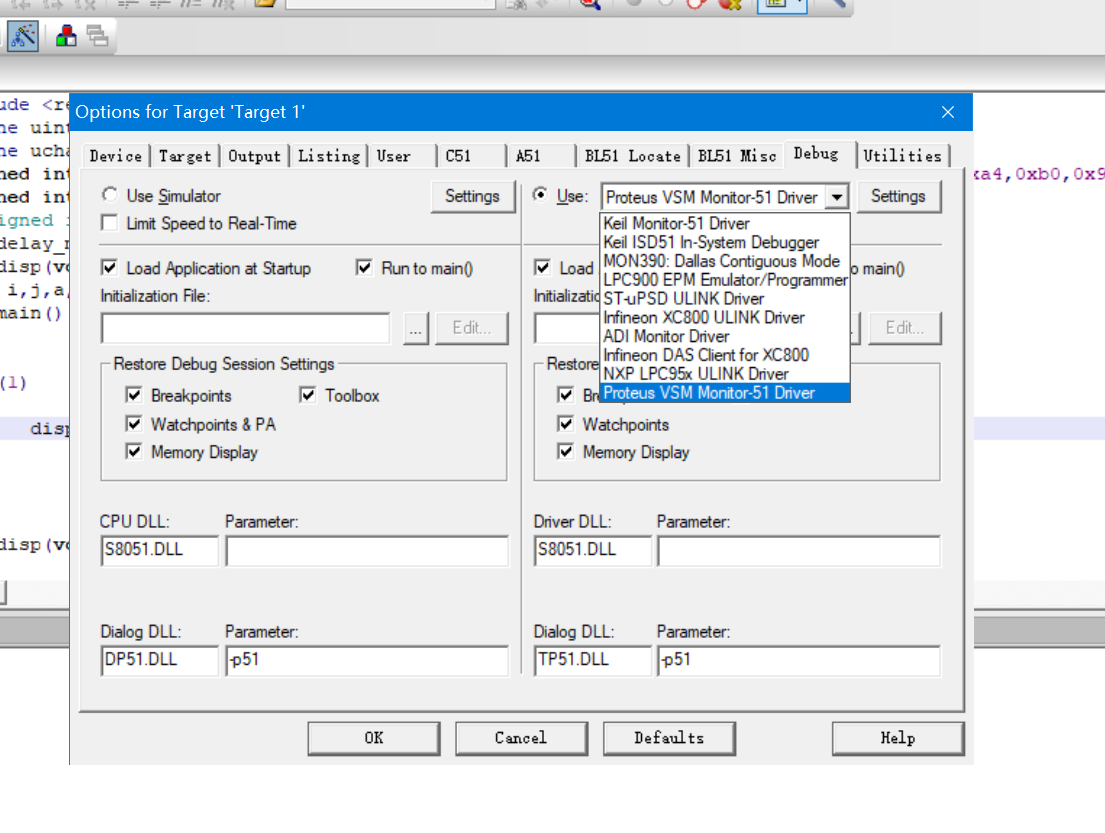Toggle driver-side Watchpoints checkbox
Viewport: 1105px width, 833px height.
tap(566, 424)
